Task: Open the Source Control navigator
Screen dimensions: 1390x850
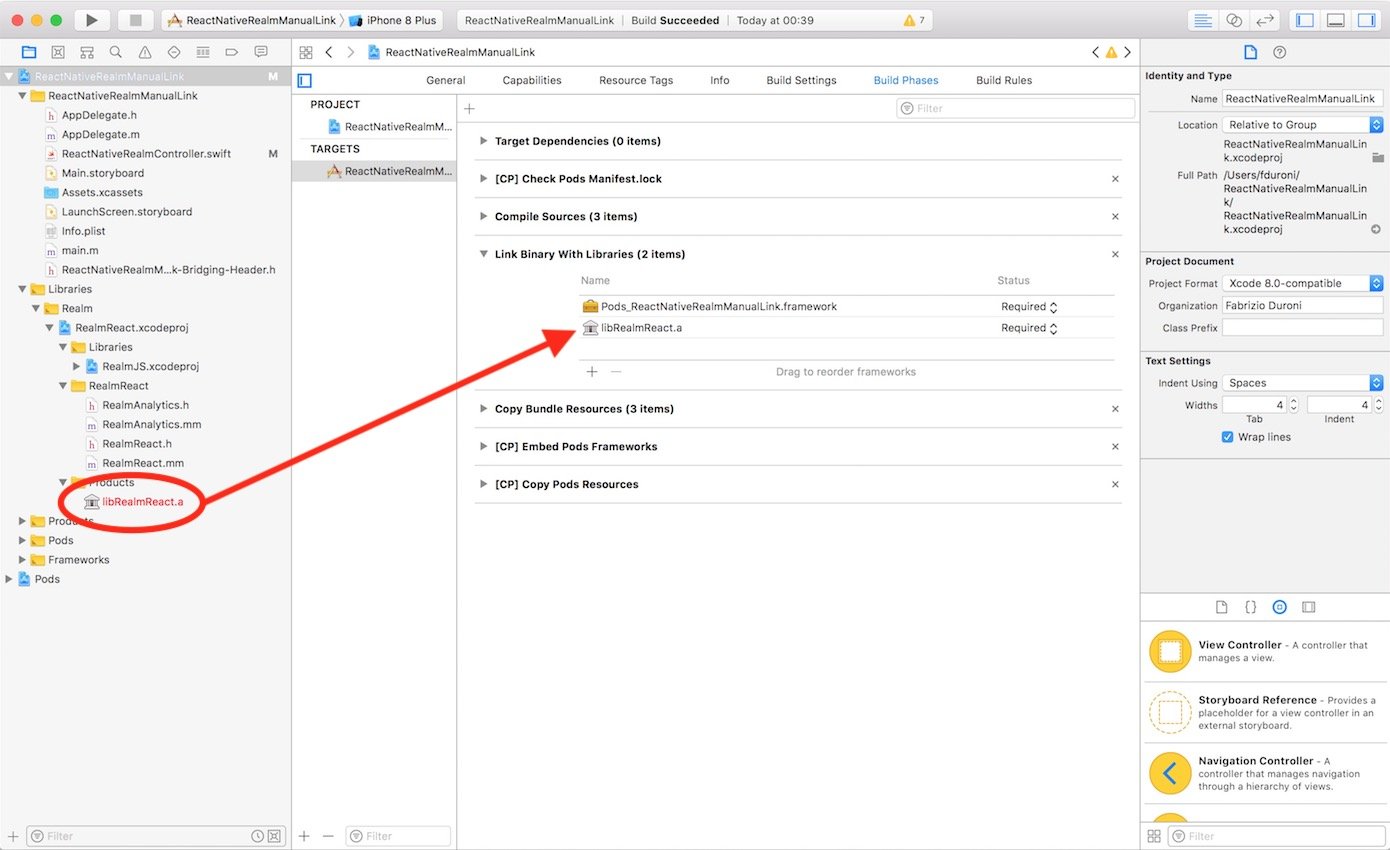Action: [58, 52]
